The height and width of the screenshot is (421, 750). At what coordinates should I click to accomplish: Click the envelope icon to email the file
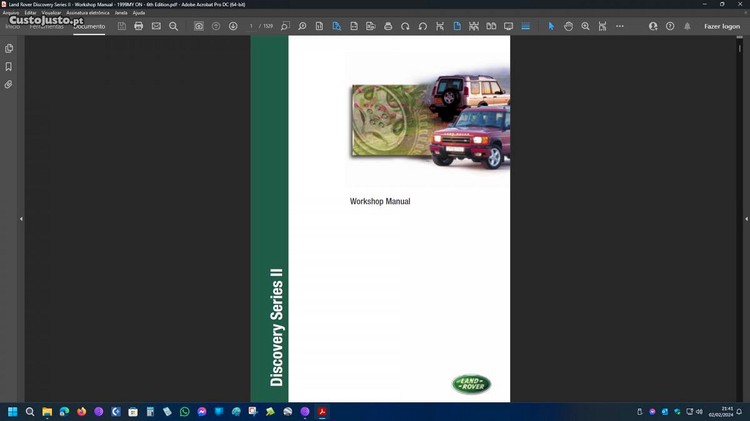click(156, 26)
